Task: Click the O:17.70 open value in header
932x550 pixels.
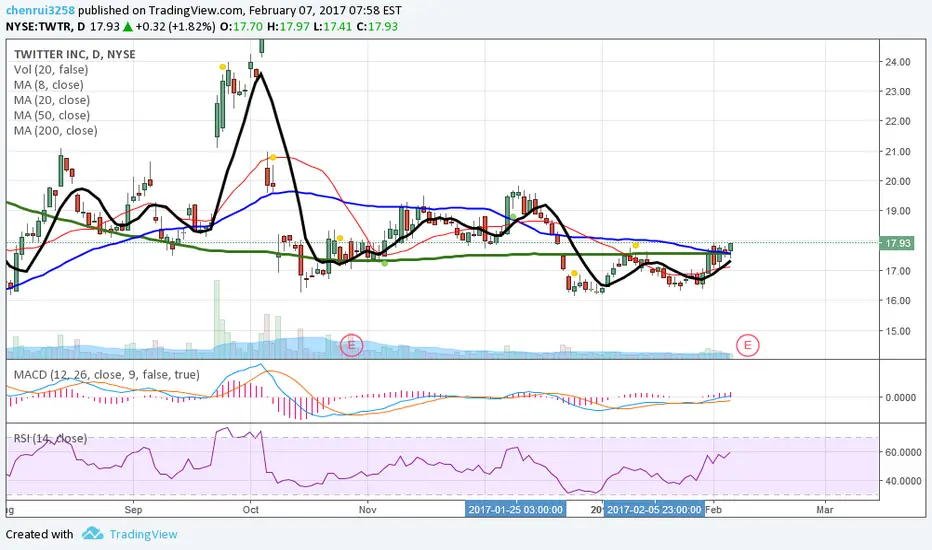Action: [241, 26]
